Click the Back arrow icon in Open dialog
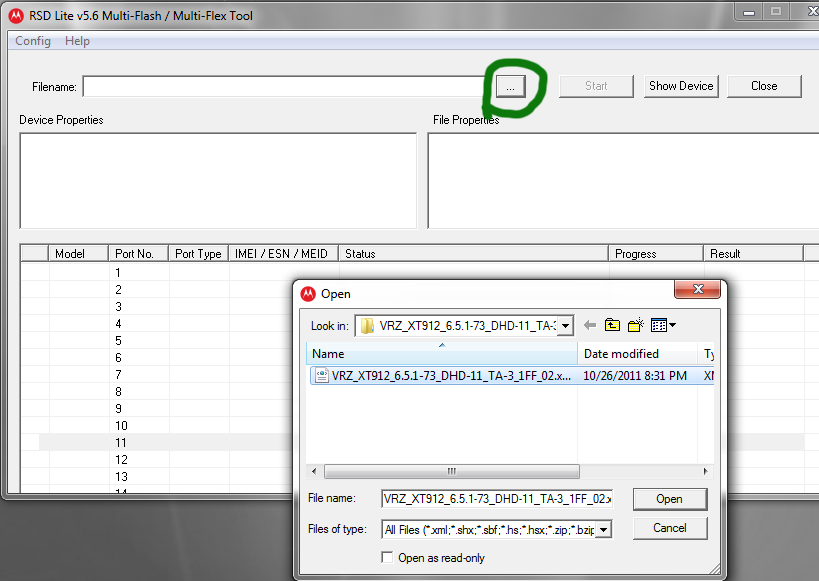 point(590,326)
